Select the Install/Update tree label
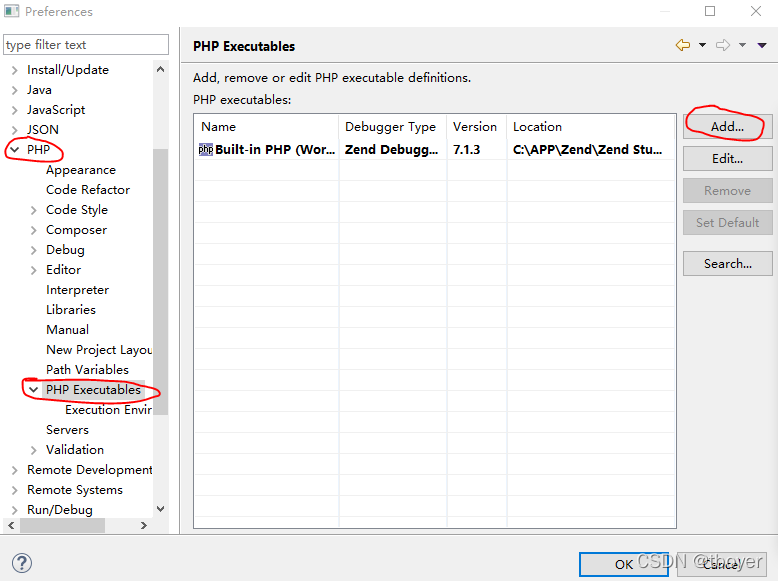The width and height of the screenshot is (778, 581). 68,70
